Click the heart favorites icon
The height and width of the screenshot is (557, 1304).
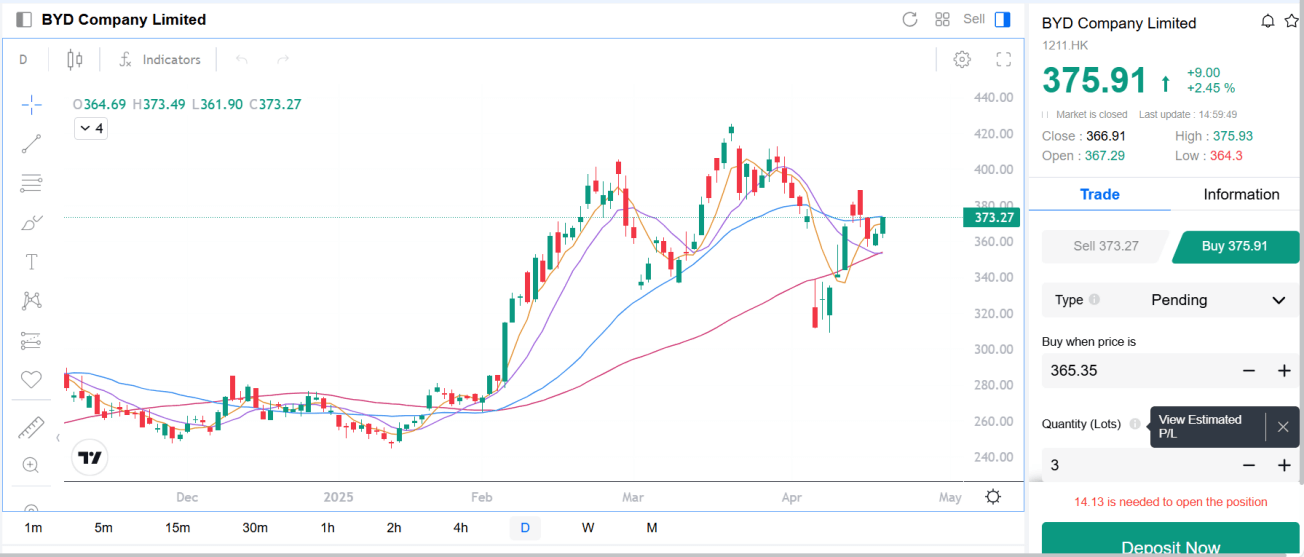31,380
